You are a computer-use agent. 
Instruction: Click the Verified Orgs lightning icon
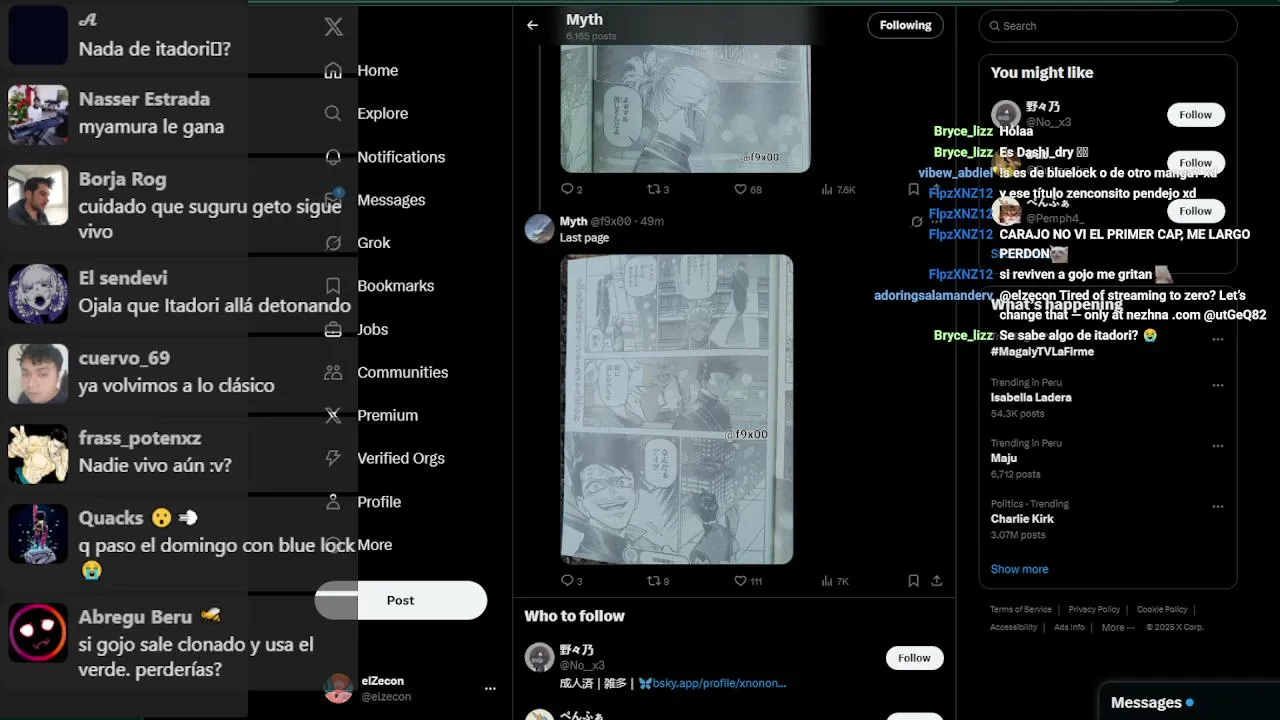334,458
